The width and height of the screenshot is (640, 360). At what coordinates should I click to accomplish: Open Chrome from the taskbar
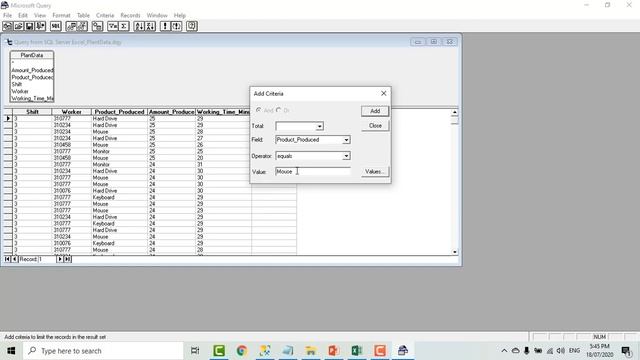tap(242, 351)
